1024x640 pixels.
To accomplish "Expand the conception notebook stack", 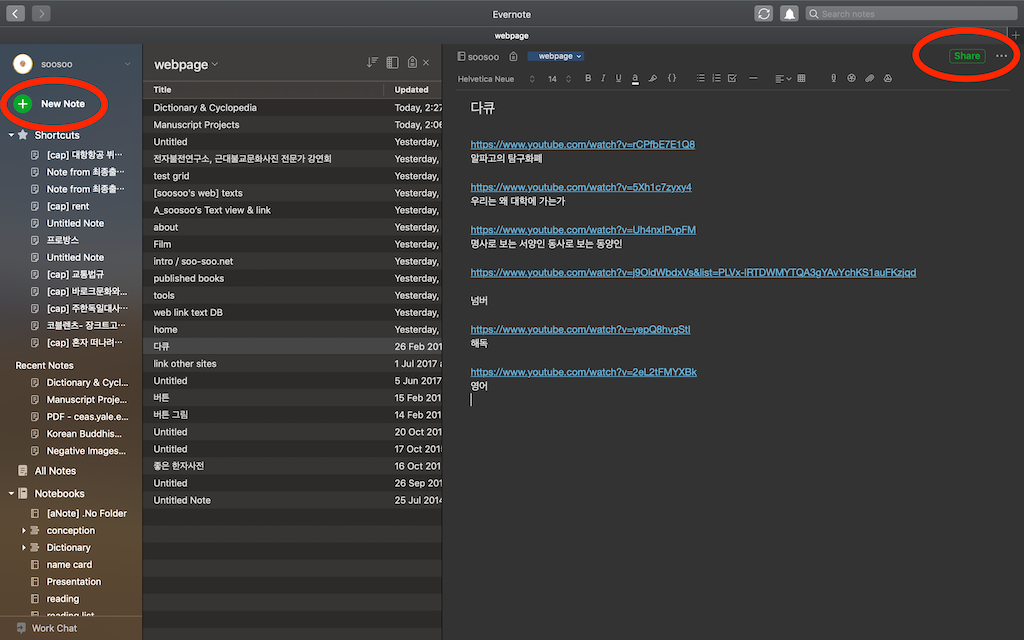I will pos(24,531).
